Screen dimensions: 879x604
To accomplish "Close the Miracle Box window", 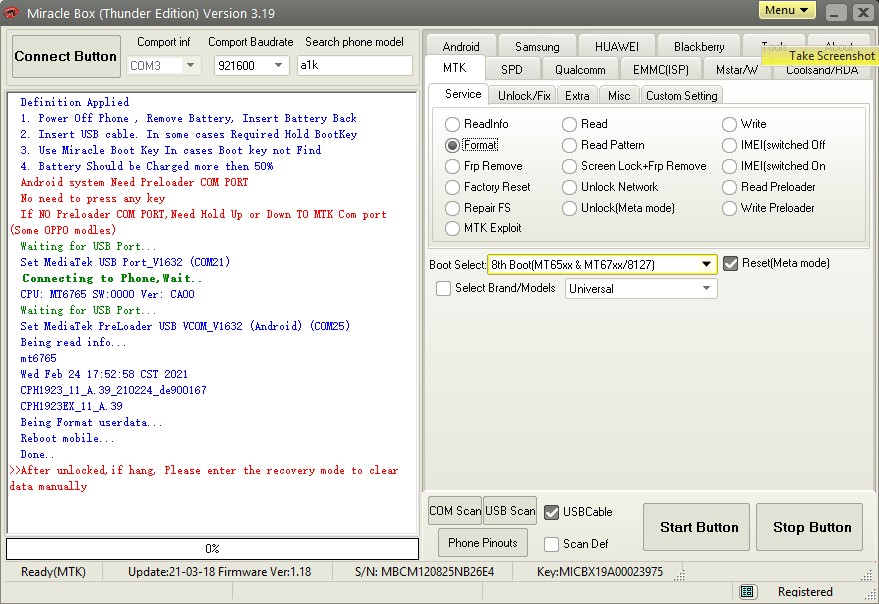I will (x=863, y=12).
